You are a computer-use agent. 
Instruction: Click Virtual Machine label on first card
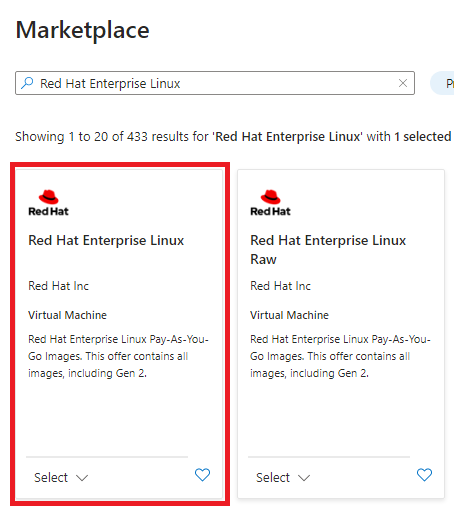click(67, 315)
